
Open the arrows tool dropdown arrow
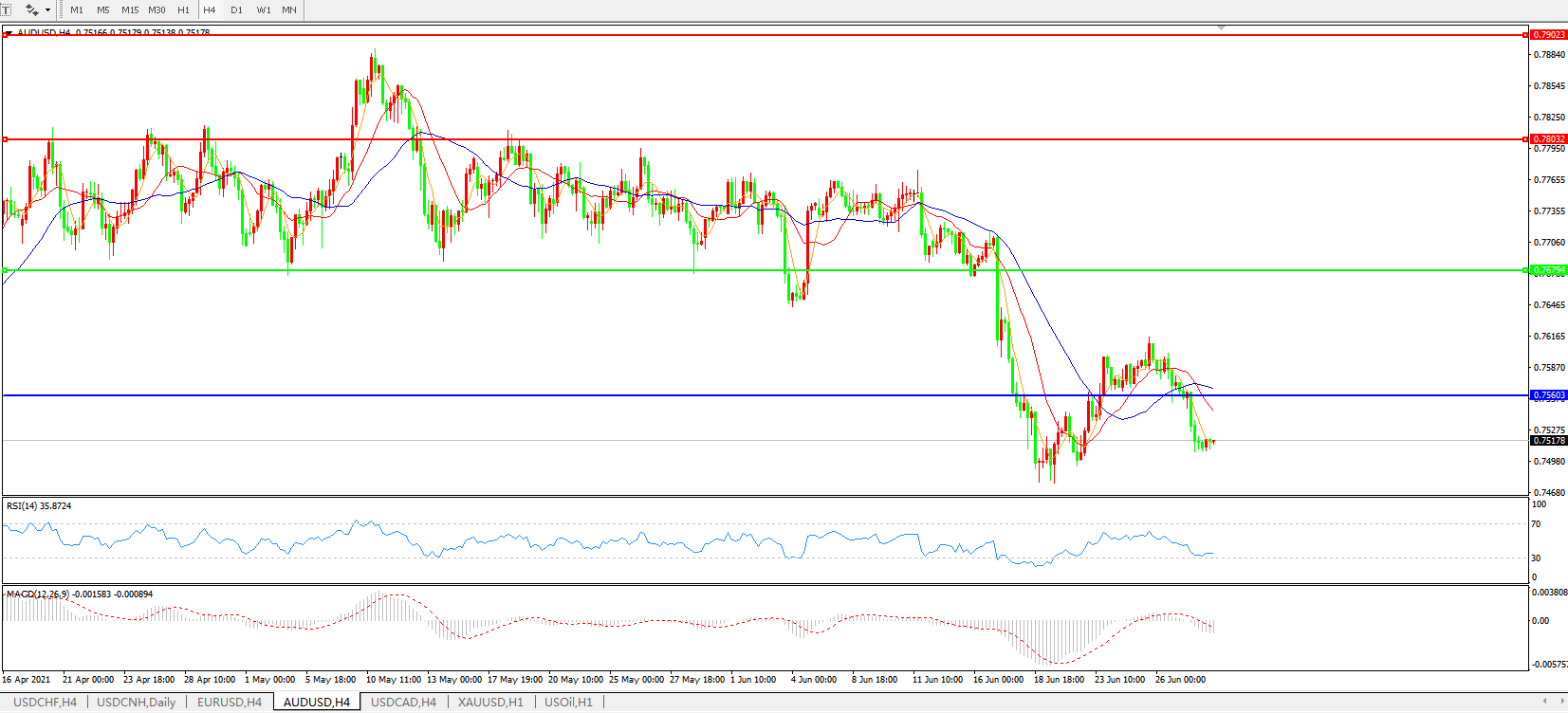click(x=47, y=10)
